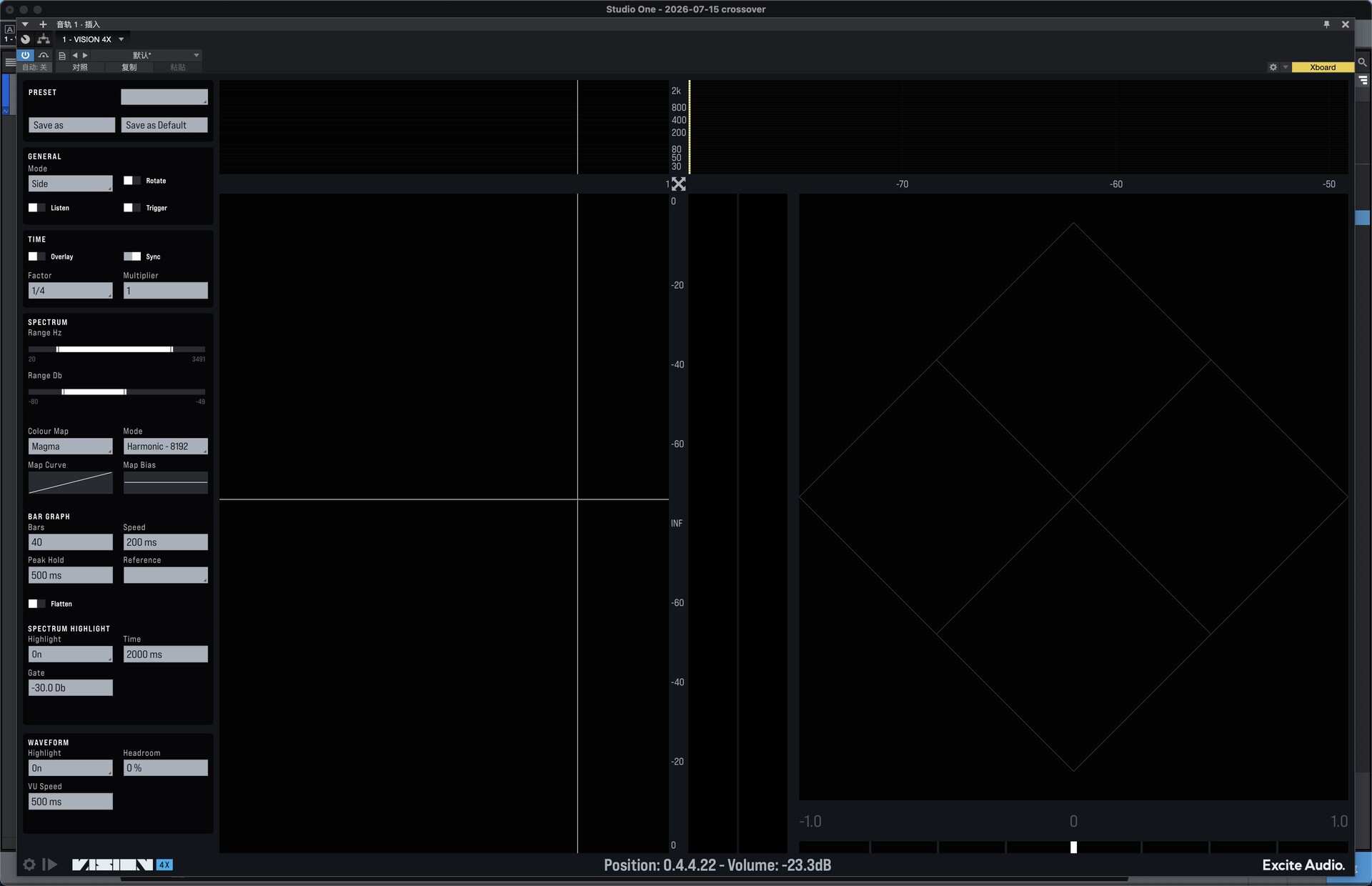
Task: Click Save as Default button
Action: [x=164, y=125]
